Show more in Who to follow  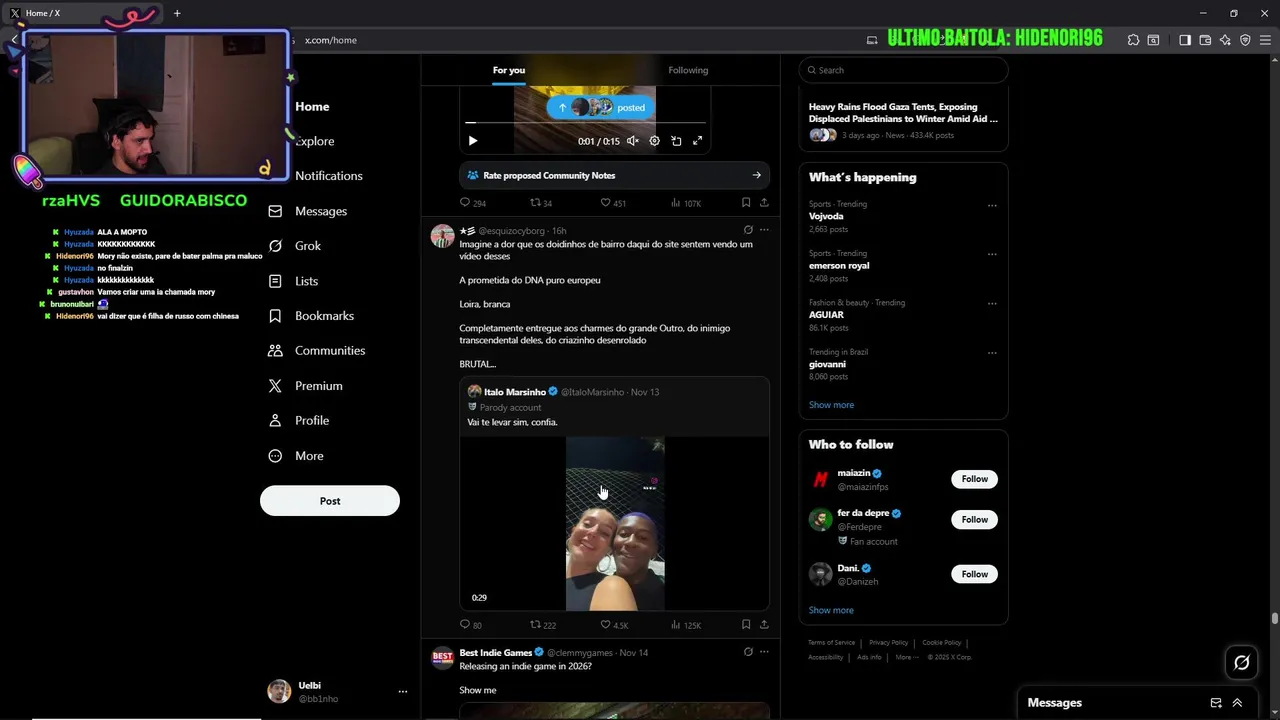tap(831, 610)
